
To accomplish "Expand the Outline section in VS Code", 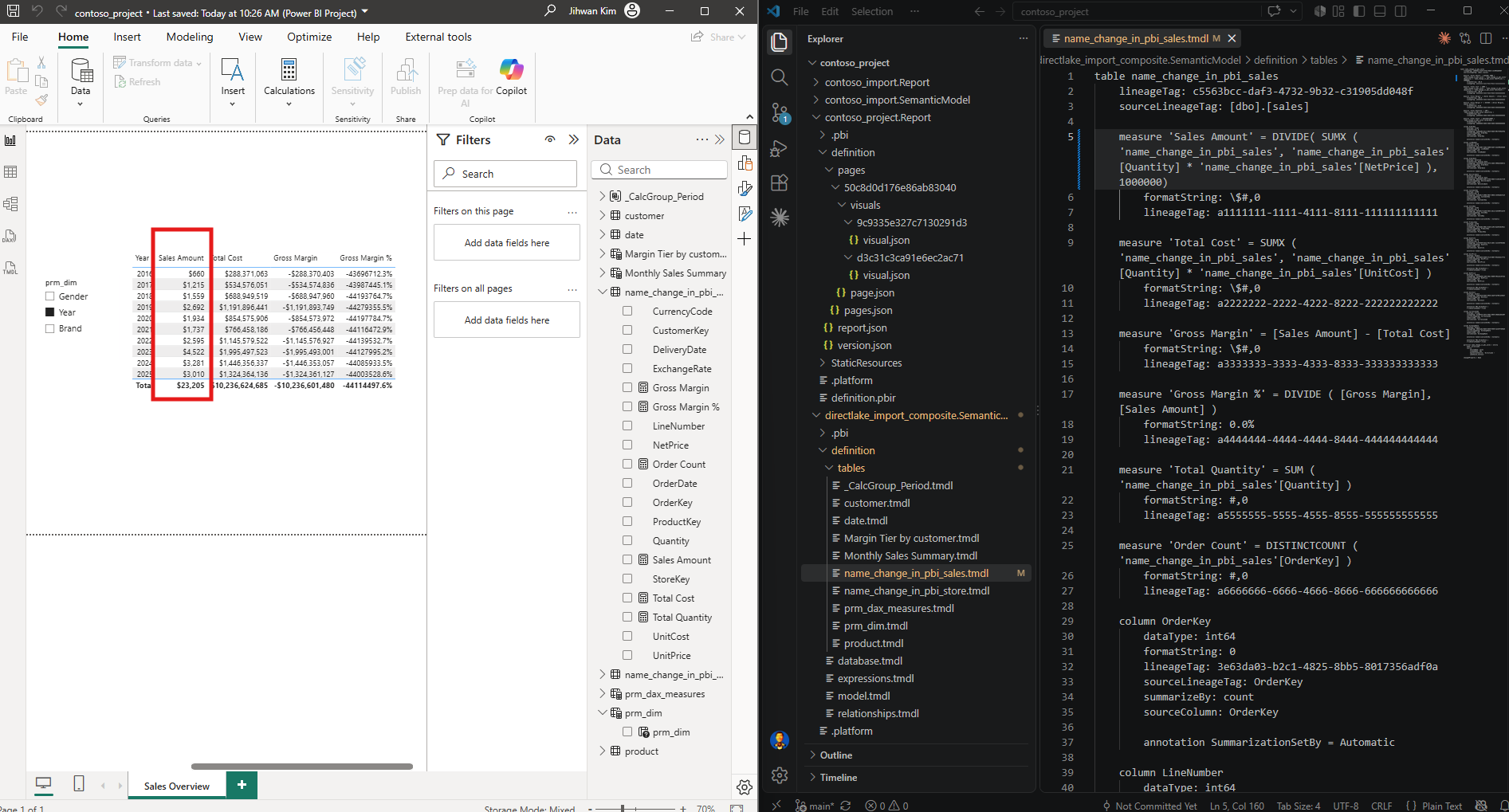I will click(x=836, y=755).
